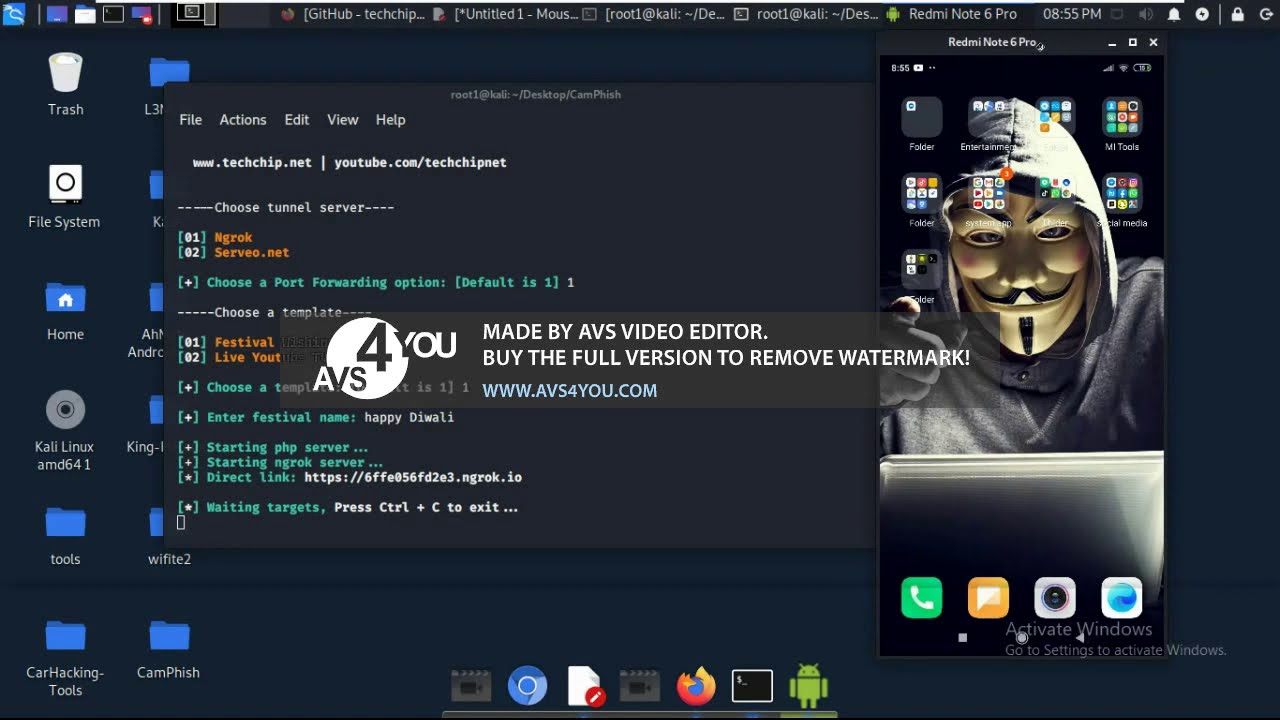
Task: Open the terminal Edit menu
Action: click(x=297, y=119)
